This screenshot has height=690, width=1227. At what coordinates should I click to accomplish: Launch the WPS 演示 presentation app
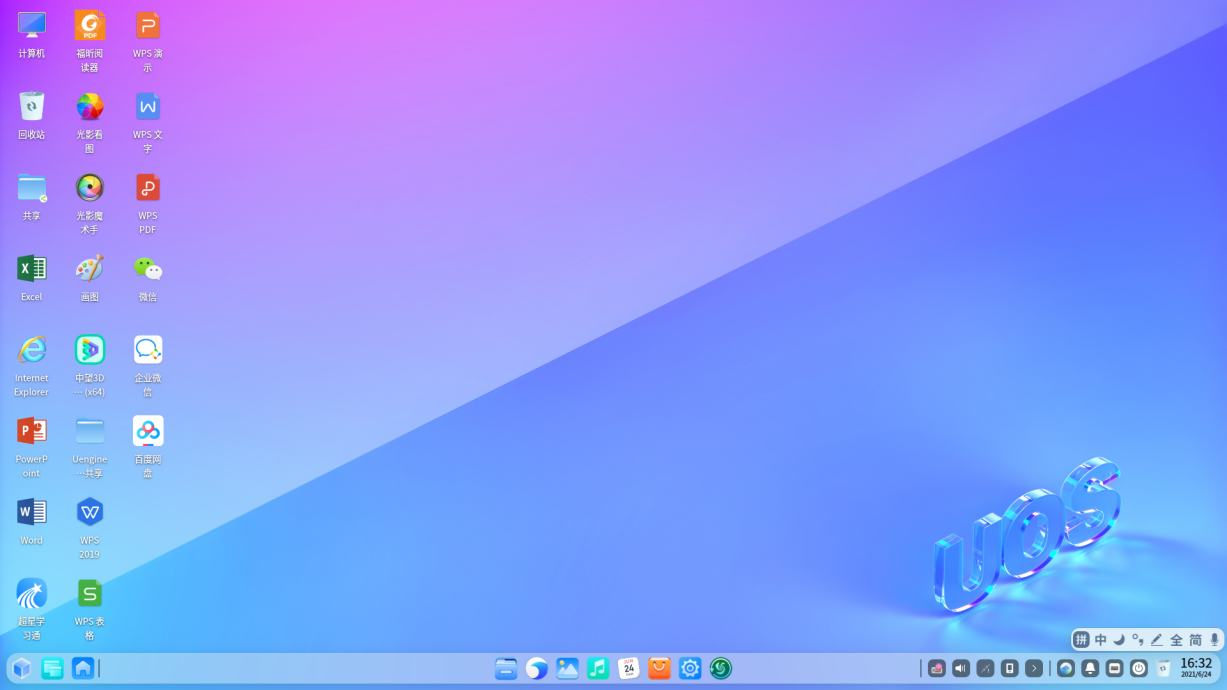tap(147, 25)
